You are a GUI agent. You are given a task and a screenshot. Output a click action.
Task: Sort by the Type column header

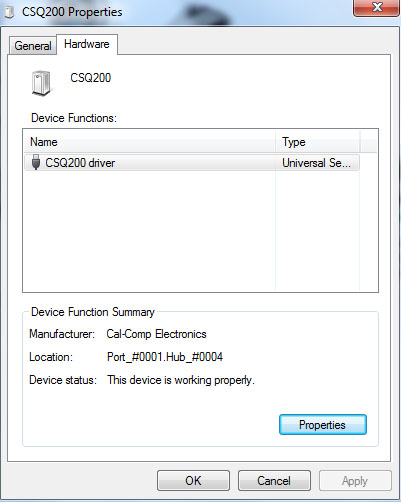(318, 142)
